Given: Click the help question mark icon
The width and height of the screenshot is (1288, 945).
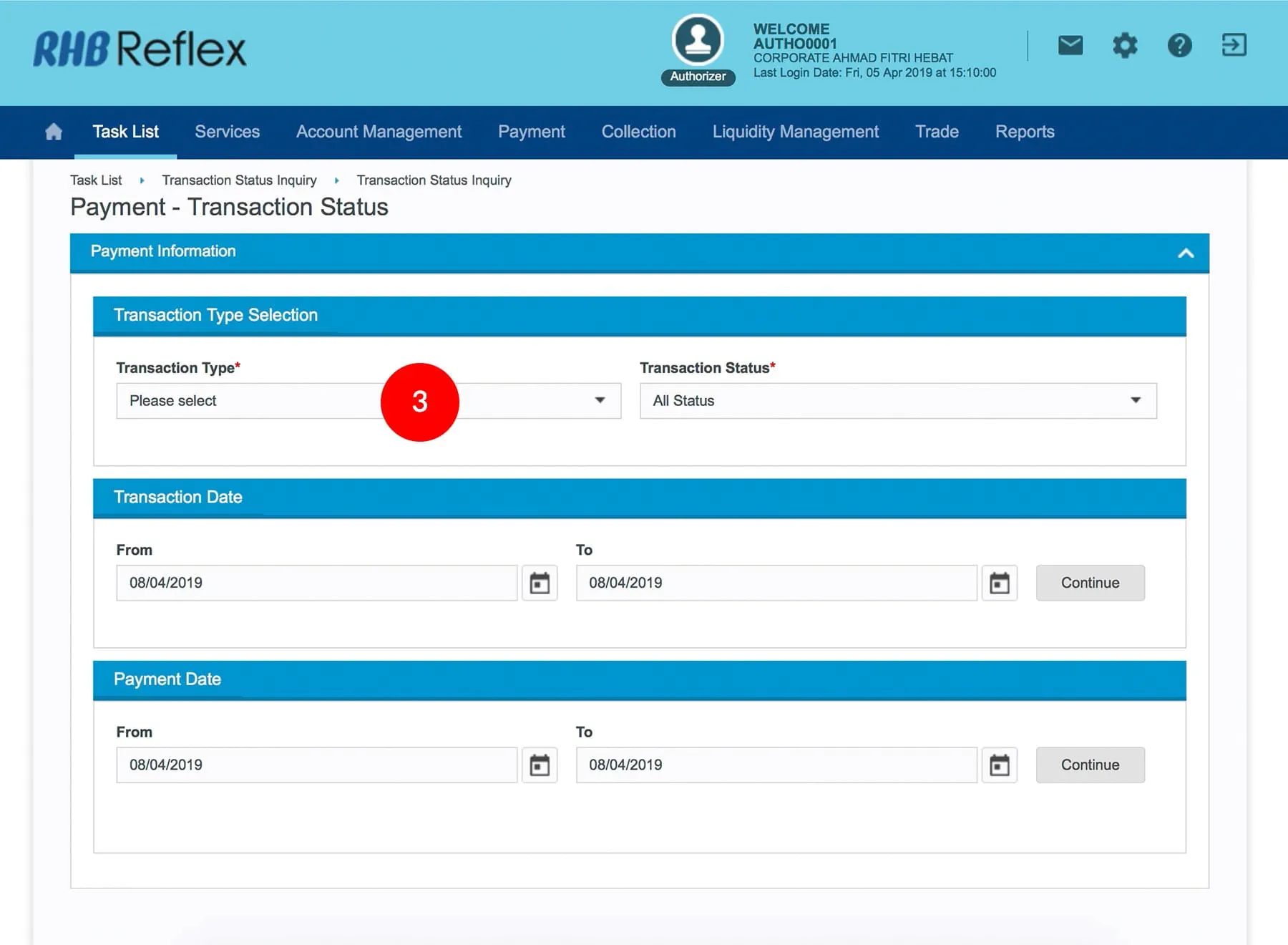Looking at the screenshot, I should tap(1179, 46).
